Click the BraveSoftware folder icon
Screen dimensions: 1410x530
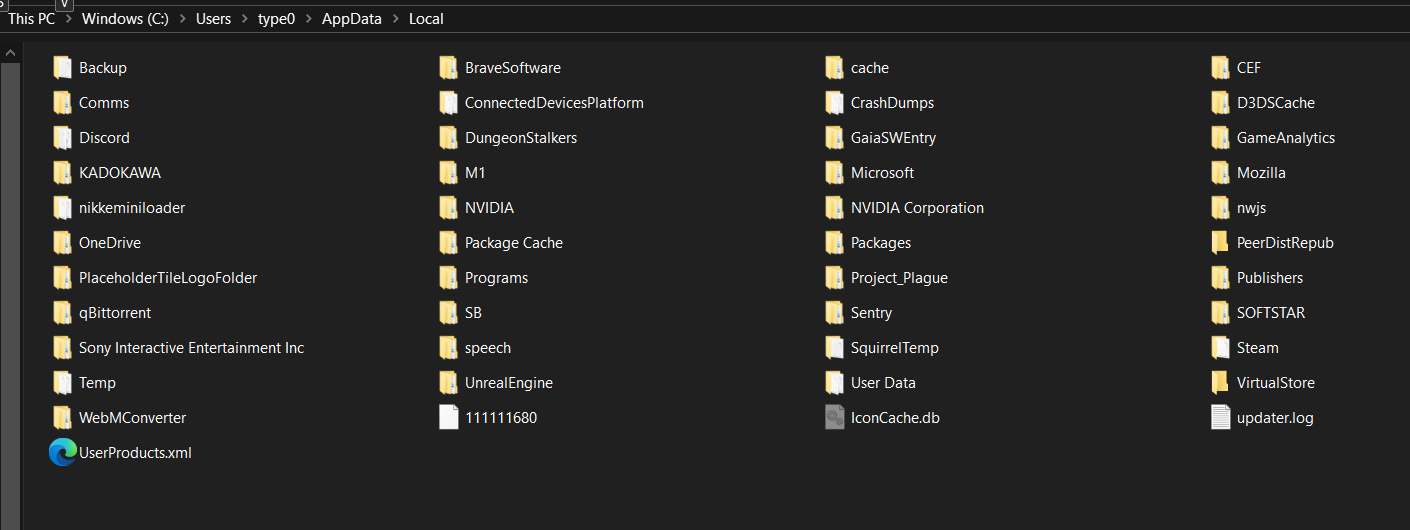(x=448, y=68)
